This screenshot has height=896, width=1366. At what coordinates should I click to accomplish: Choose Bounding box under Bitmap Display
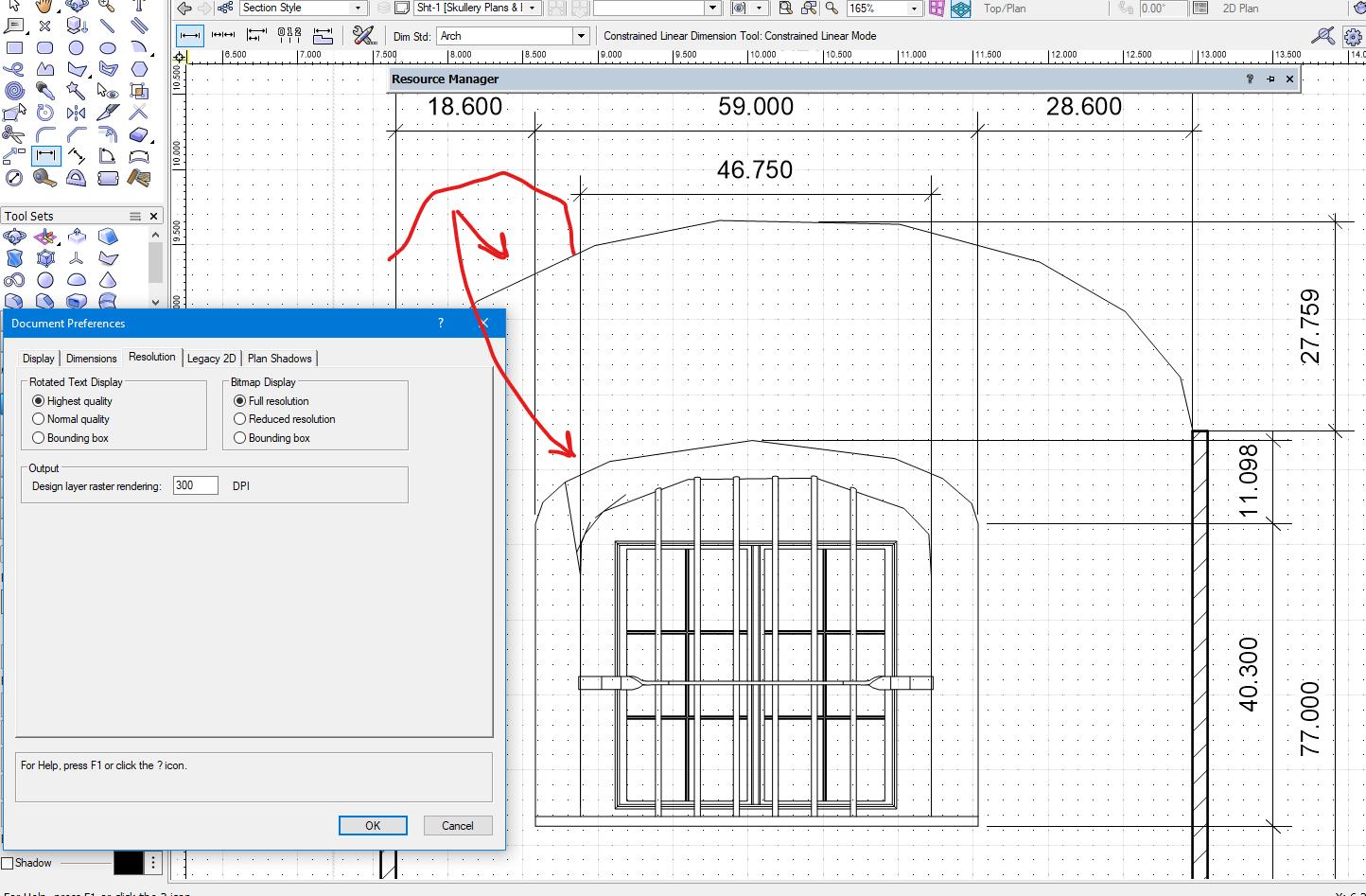(239, 437)
